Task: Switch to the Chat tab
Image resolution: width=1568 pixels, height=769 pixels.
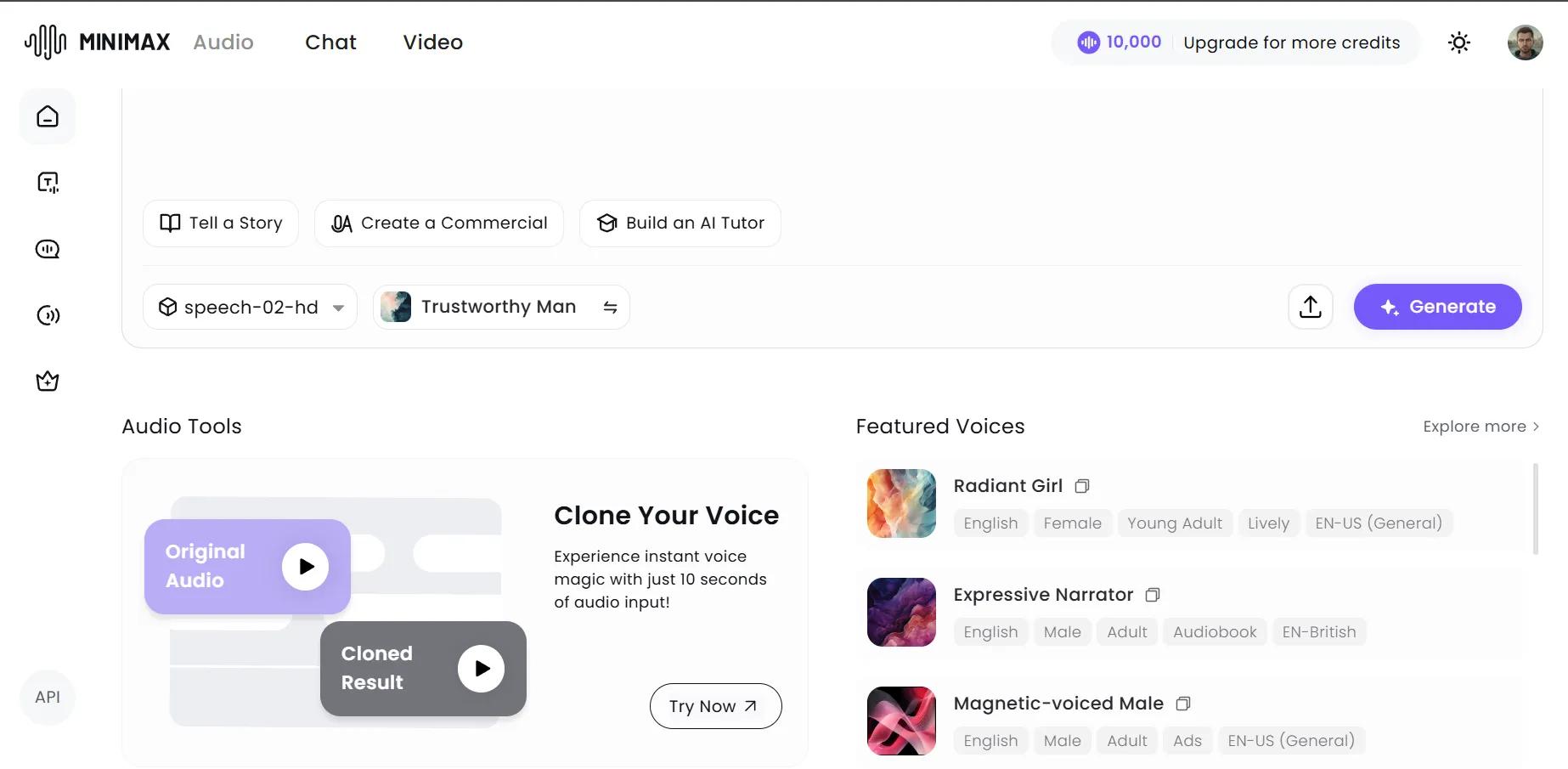Action: [x=330, y=42]
